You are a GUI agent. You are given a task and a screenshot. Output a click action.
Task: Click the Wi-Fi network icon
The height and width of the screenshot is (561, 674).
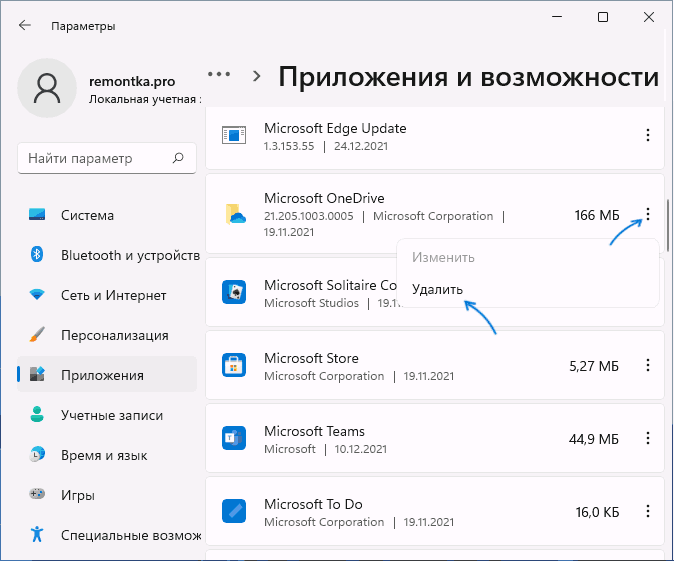[x=37, y=294]
